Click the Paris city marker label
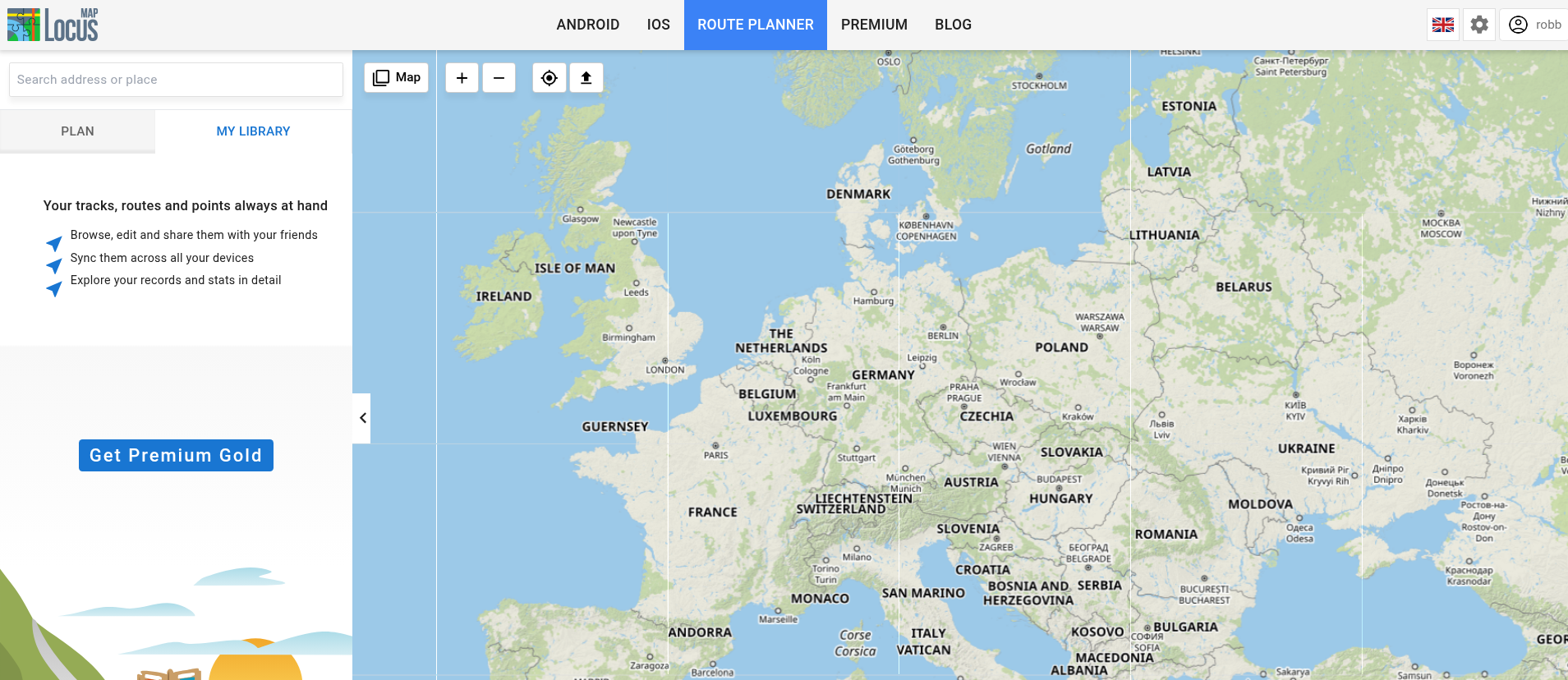Image resolution: width=1568 pixels, height=680 pixels. (715, 454)
